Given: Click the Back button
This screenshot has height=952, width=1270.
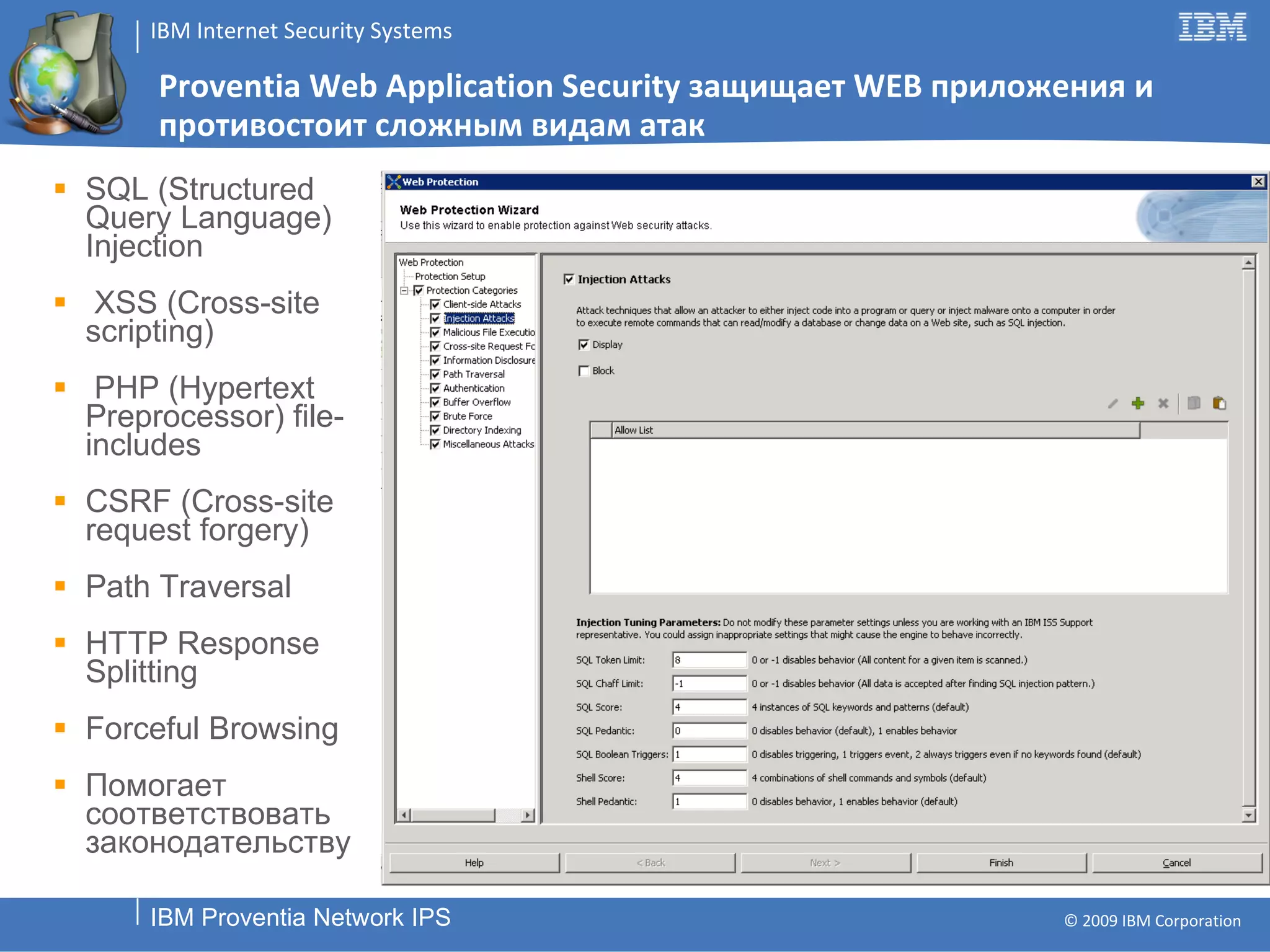Looking at the screenshot, I should click(x=651, y=863).
